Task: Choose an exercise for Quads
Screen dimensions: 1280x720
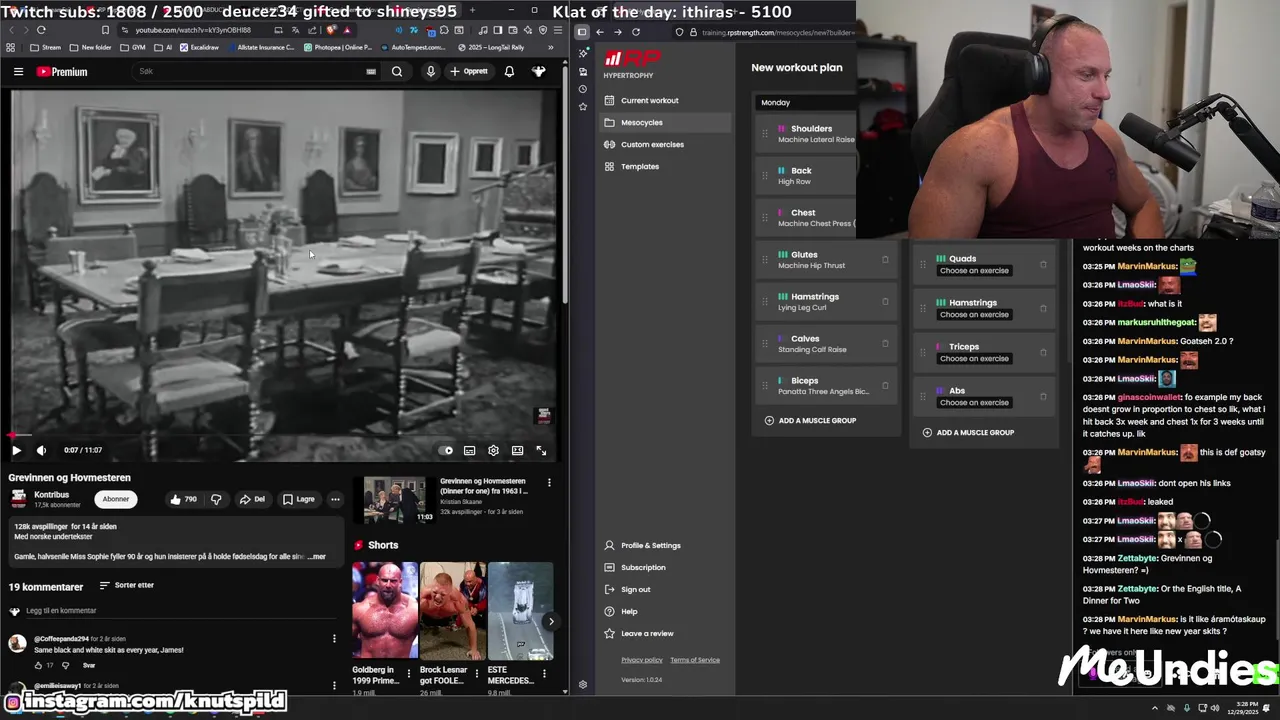Action: 974,271
